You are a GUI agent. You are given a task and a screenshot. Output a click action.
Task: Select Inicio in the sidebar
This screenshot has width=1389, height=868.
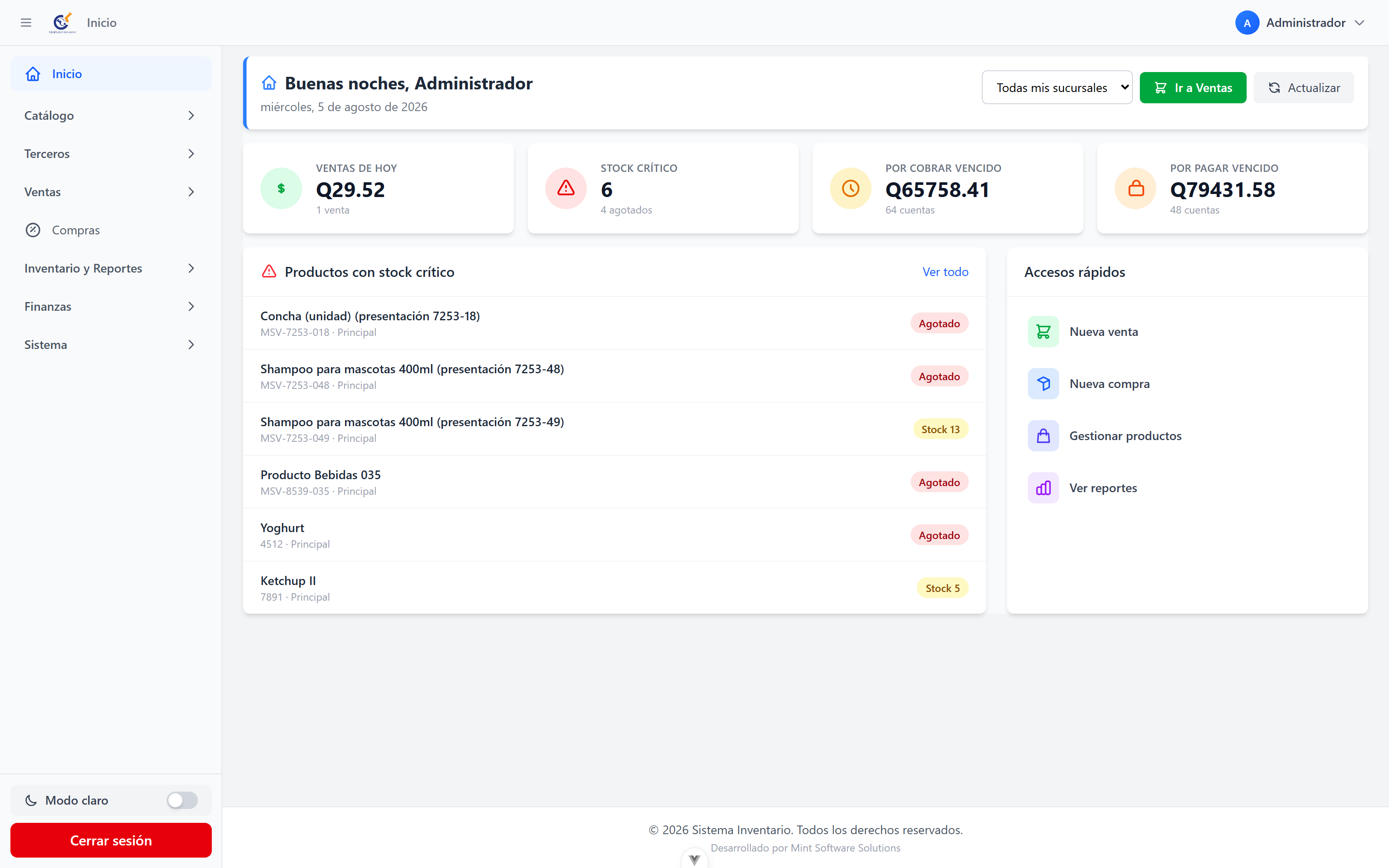(111, 73)
